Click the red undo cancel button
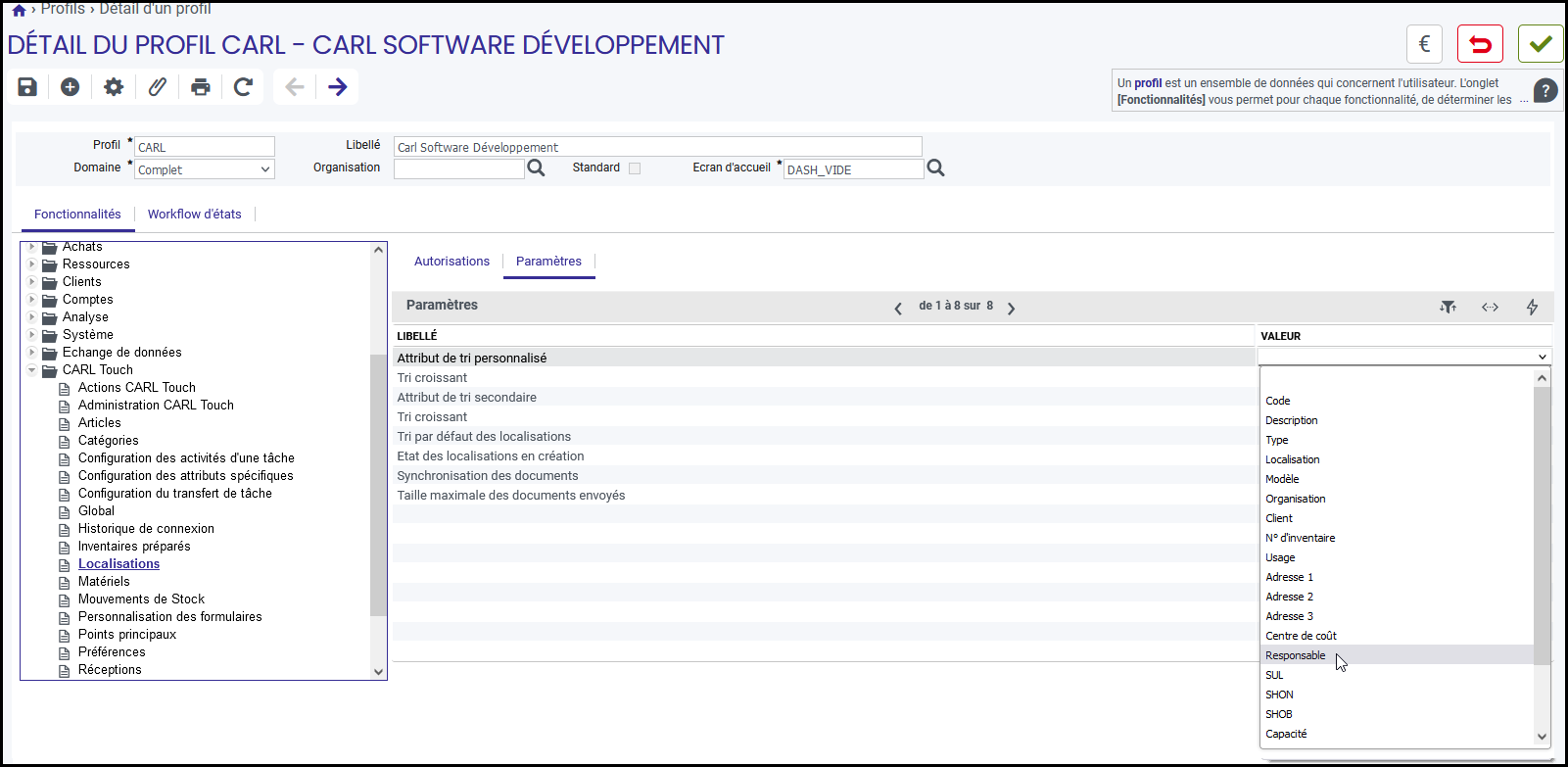This screenshot has height=767, width=1568. coord(1480,44)
